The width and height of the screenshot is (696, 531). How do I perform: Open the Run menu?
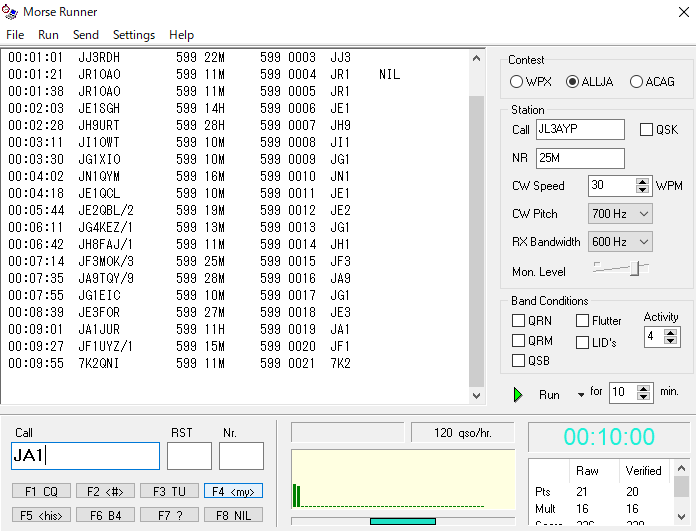[48, 35]
